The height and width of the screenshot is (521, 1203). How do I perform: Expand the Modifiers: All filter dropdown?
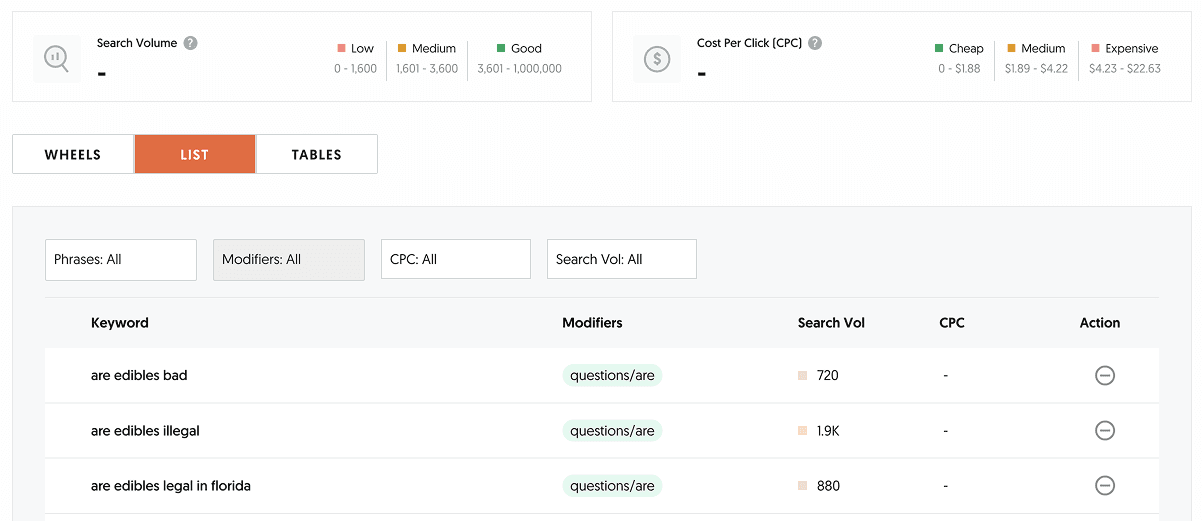point(289,260)
